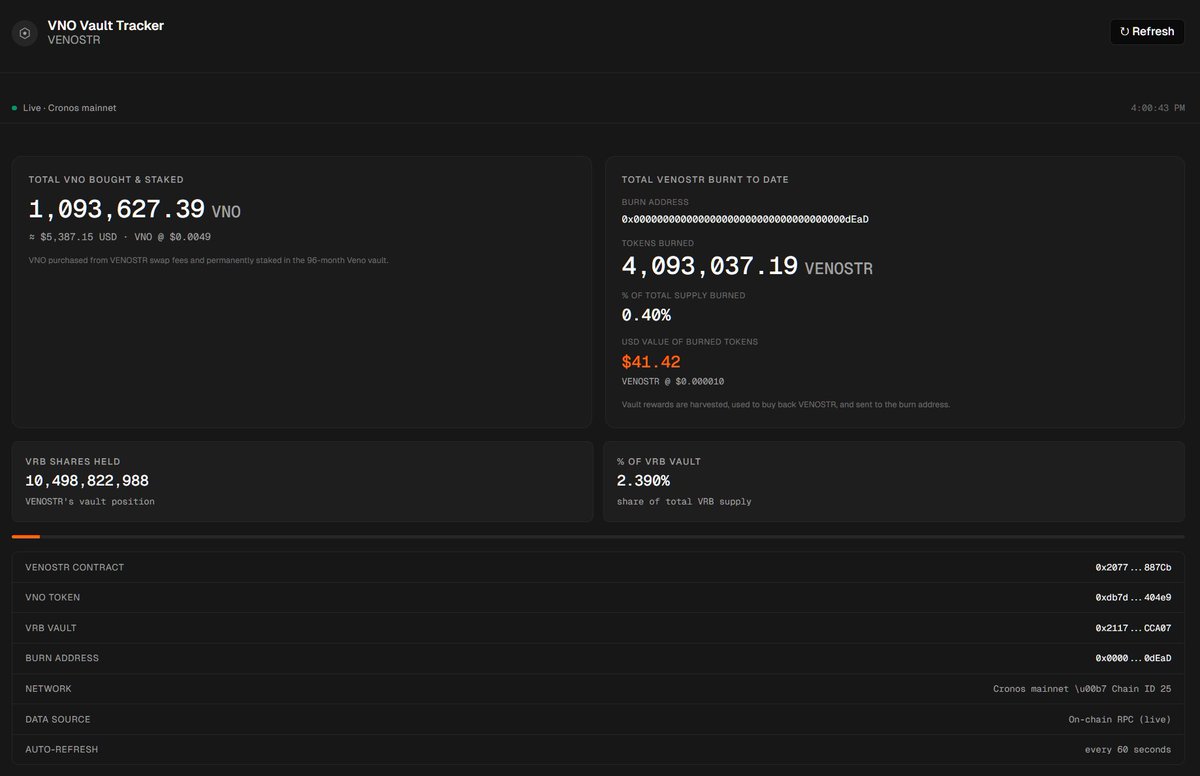Screen dimensions: 1200x776
Task: Click the VENOSTR contract address 0x2077...887Cb
Action: pos(1133,567)
